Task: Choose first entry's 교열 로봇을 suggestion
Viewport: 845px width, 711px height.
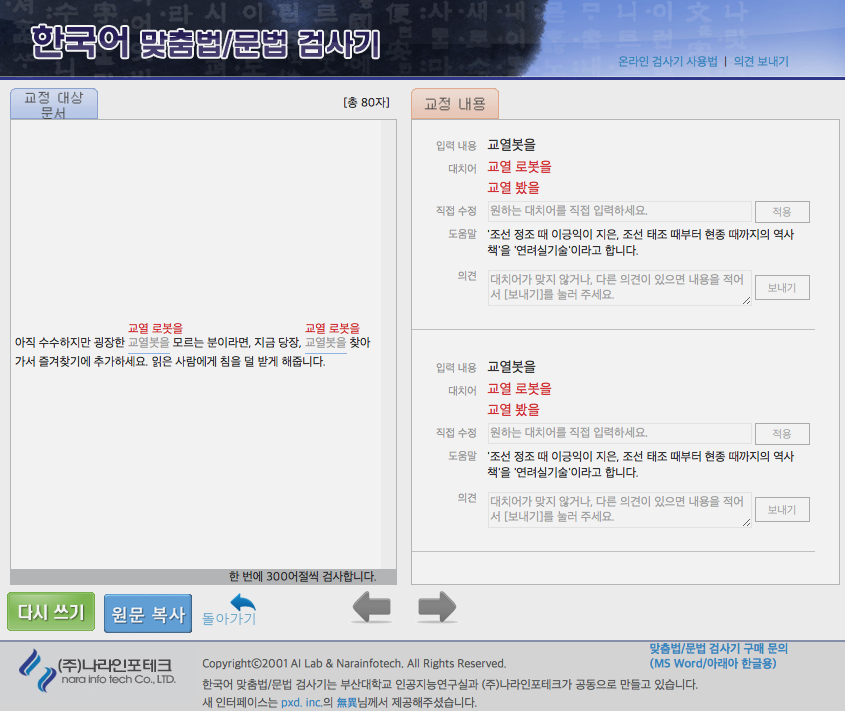Action: click(x=520, y=167)
